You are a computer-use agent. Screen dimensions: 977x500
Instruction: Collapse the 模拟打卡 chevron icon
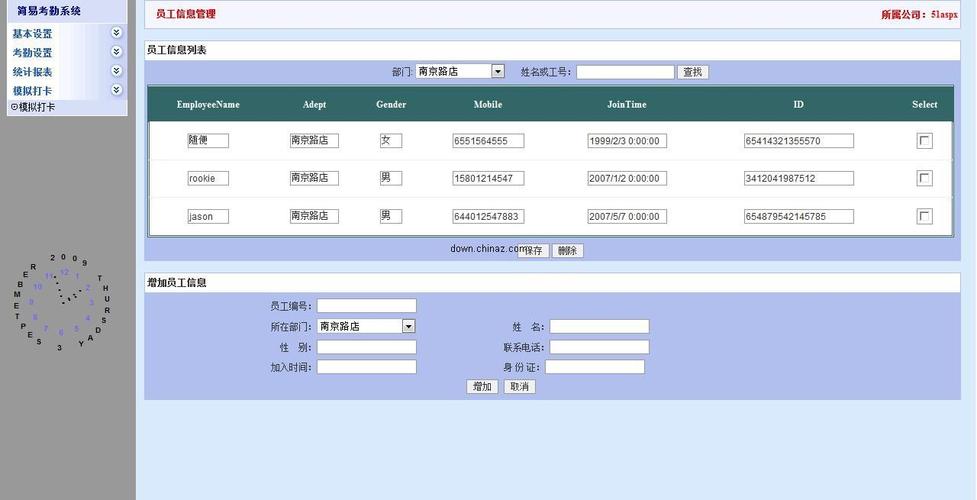[117, 90]
